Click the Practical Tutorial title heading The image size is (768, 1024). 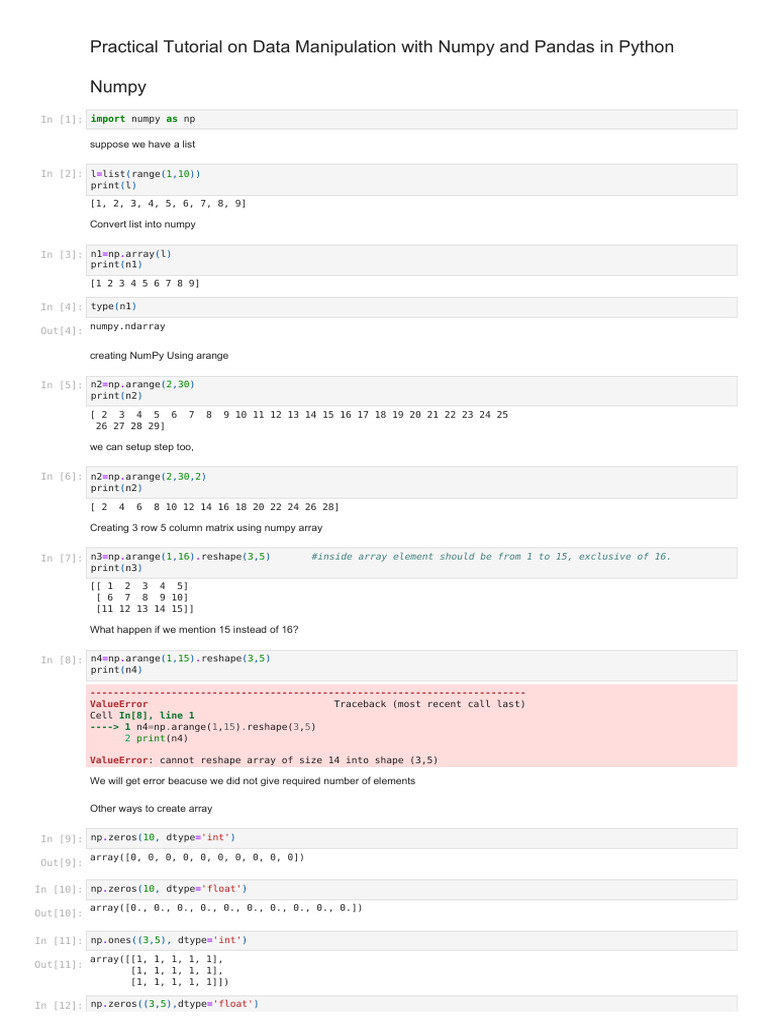[382, 47]
